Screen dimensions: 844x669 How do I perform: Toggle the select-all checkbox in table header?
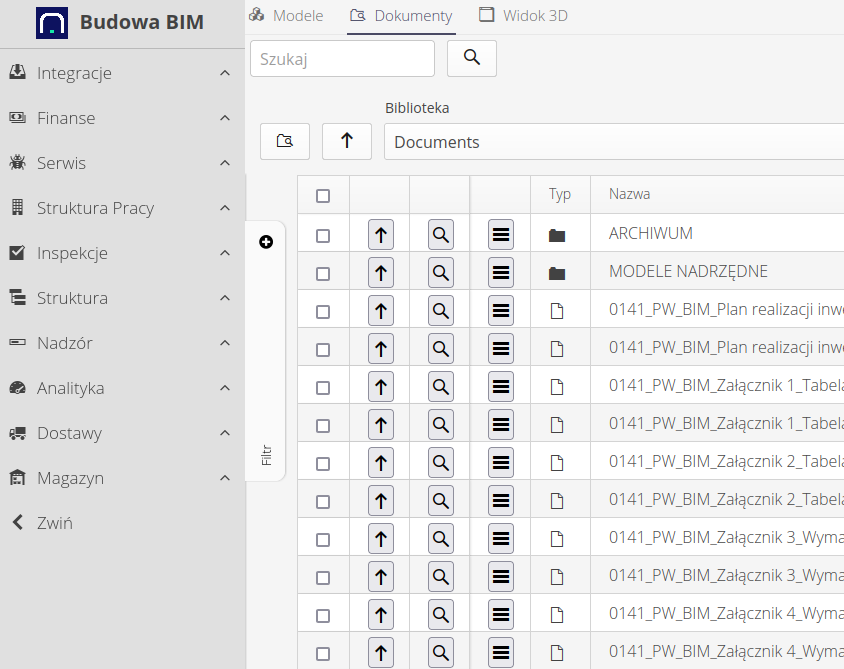[323, 196]
